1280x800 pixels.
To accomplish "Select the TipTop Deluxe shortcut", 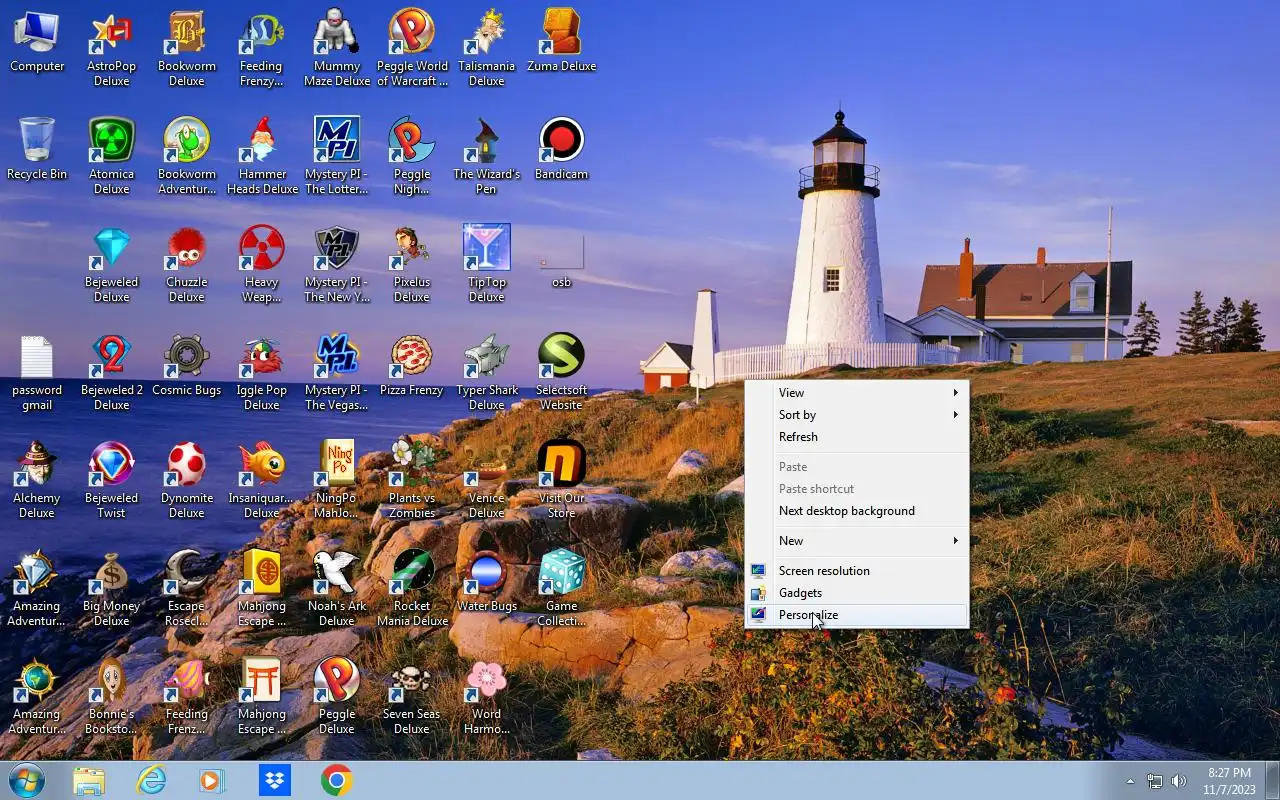I will pos(487,264).
